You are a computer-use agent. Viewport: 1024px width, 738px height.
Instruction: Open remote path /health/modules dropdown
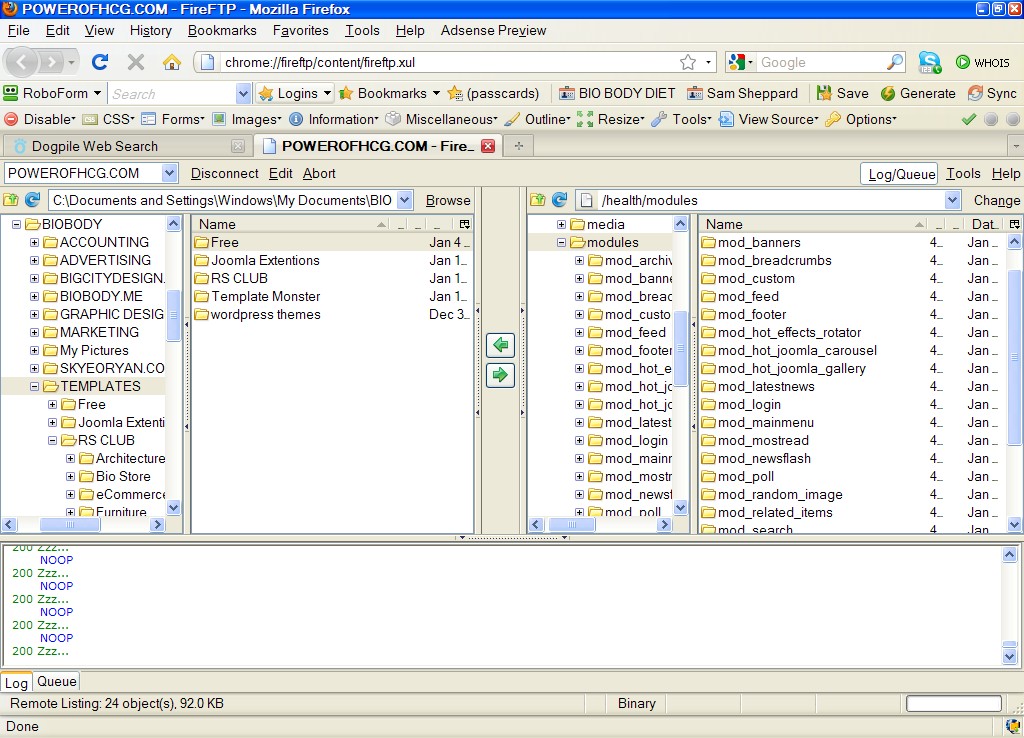point(952,200)
